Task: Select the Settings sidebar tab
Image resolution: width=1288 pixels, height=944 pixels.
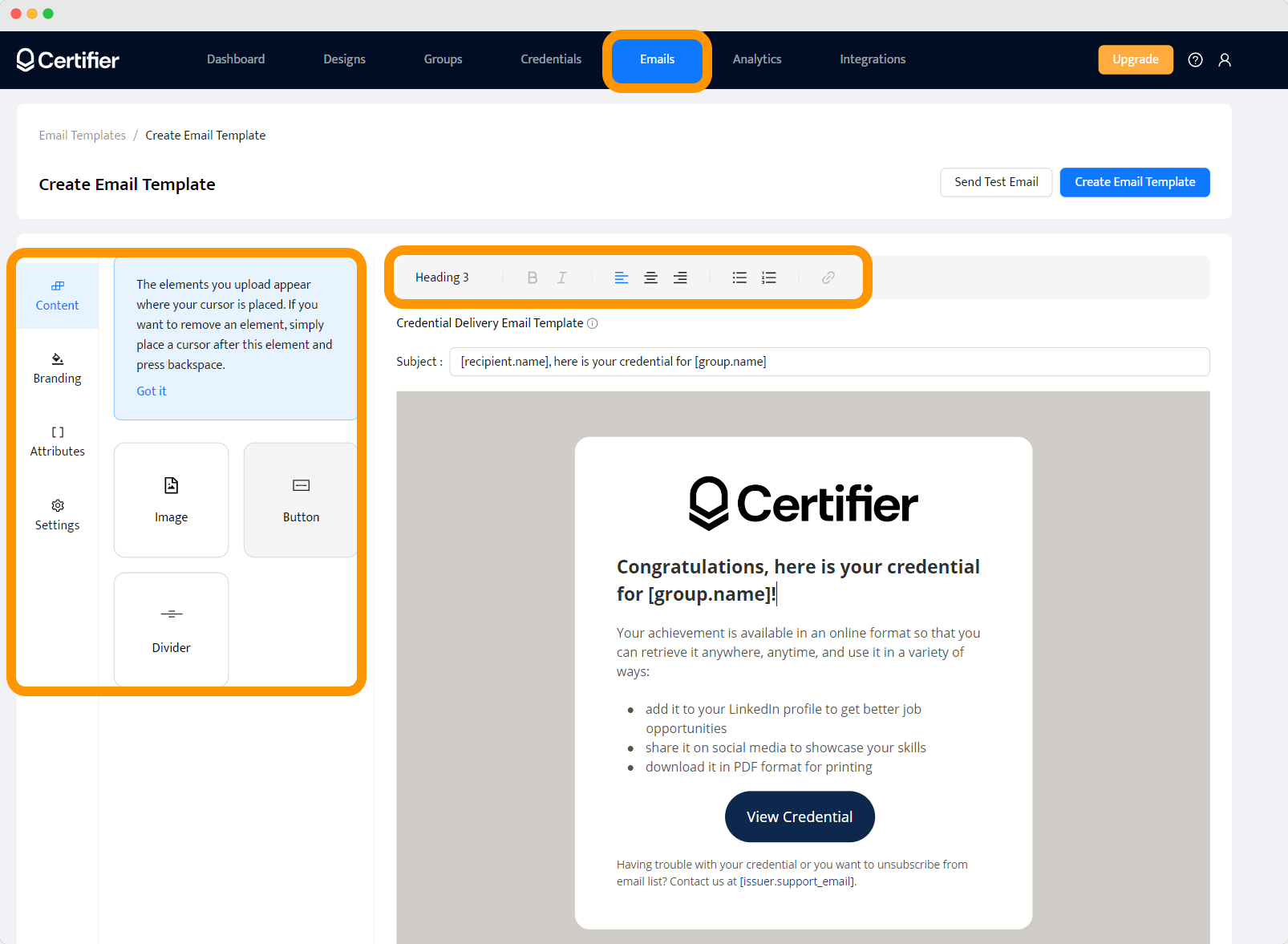Action: click(57, 516)
